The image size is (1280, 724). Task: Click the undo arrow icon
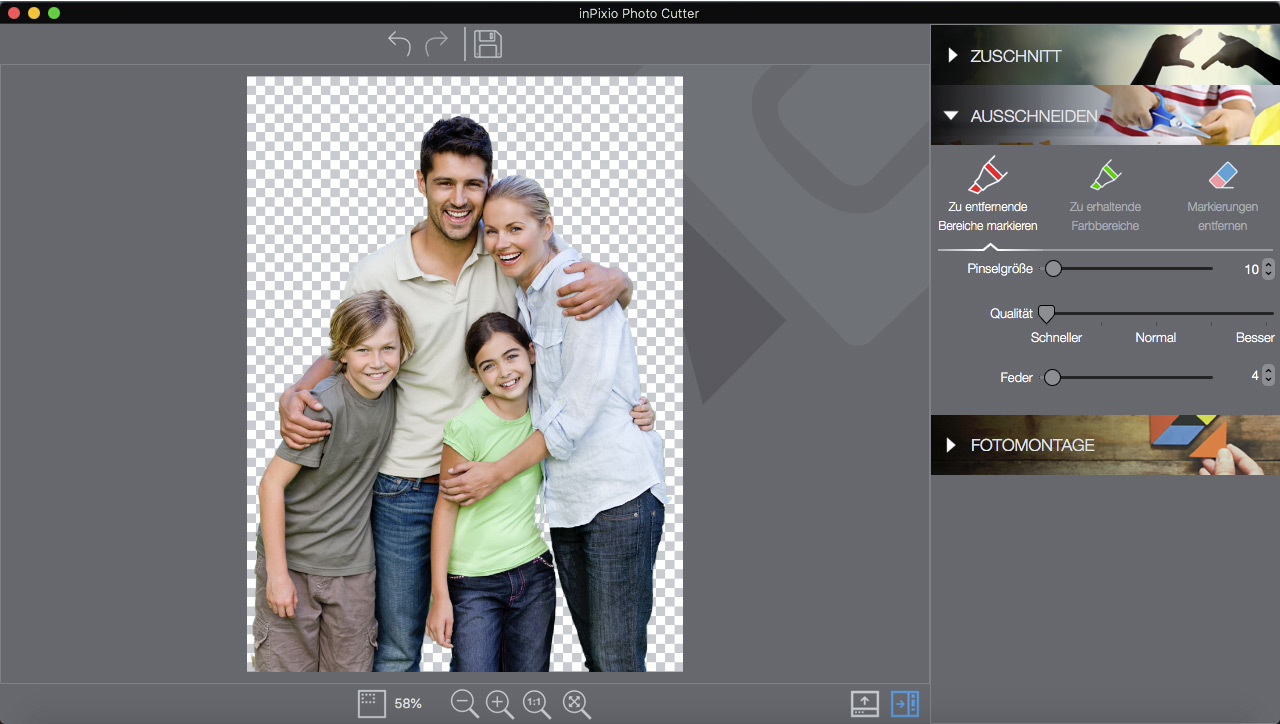pyautogui.click(x=399, y=44)
